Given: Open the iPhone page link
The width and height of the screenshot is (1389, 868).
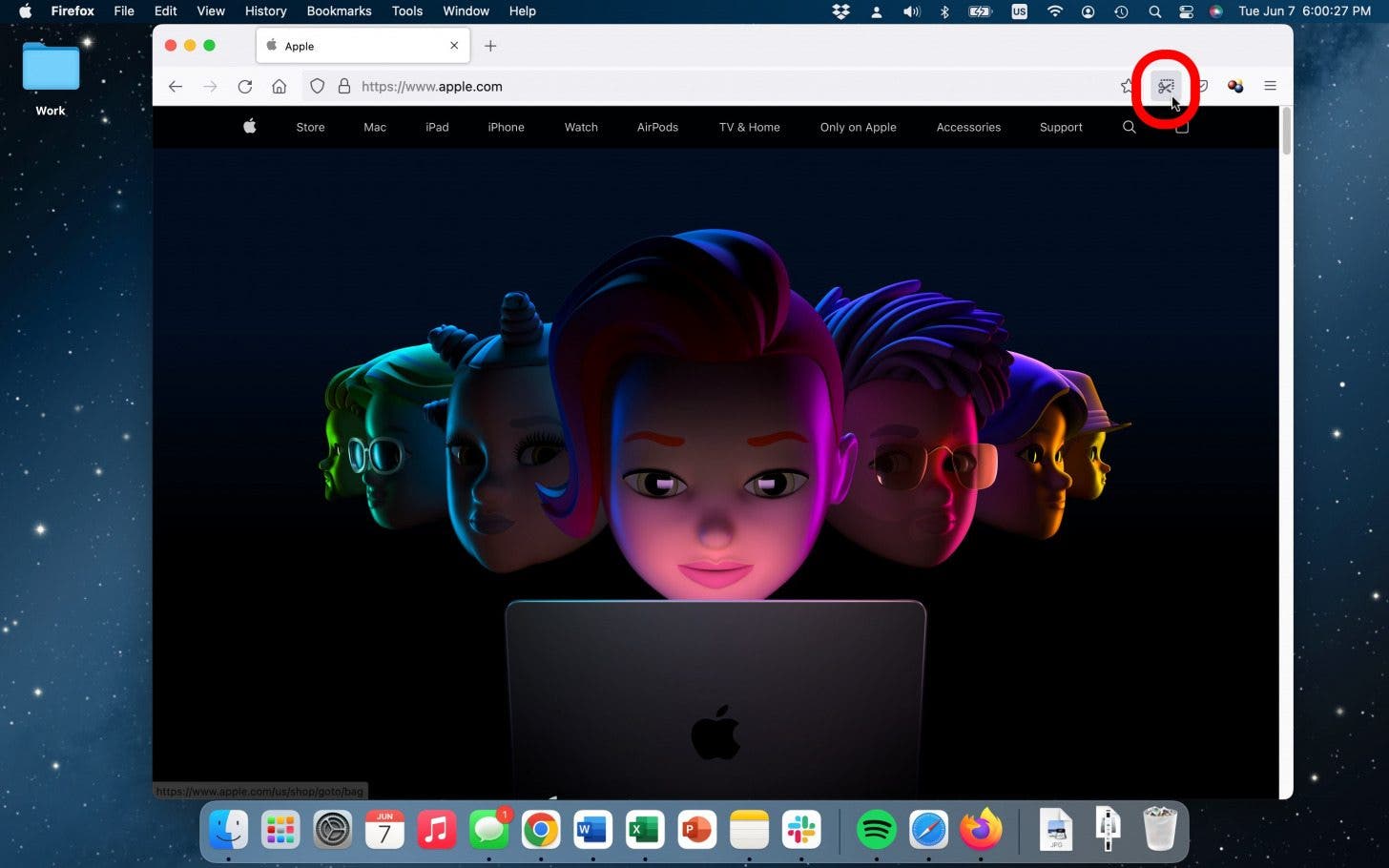Looking at the screenshot, I should click(x=506, y=127).
